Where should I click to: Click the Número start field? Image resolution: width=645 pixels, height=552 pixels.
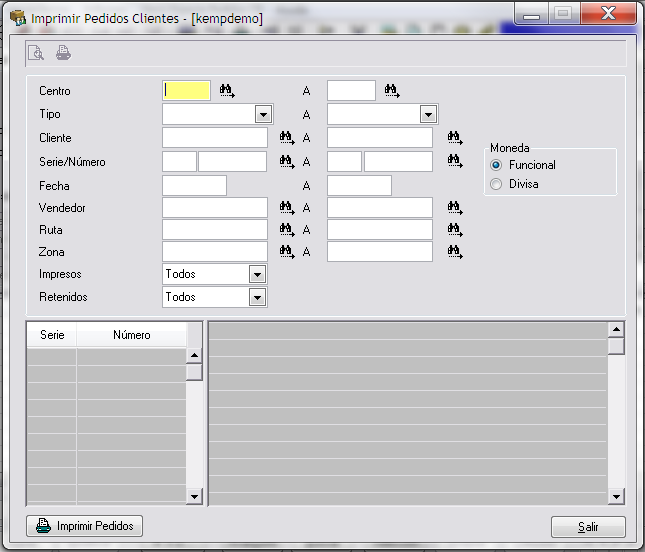(232, 161)
